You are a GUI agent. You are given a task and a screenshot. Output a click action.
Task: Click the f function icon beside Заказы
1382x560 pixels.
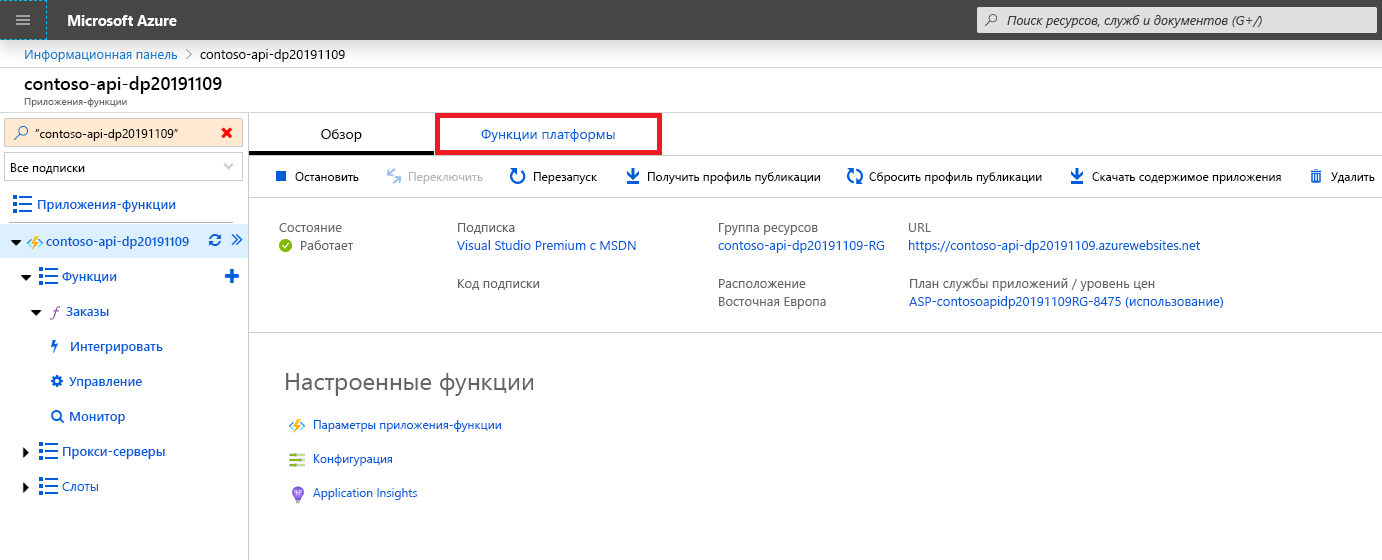pos(55,312)
